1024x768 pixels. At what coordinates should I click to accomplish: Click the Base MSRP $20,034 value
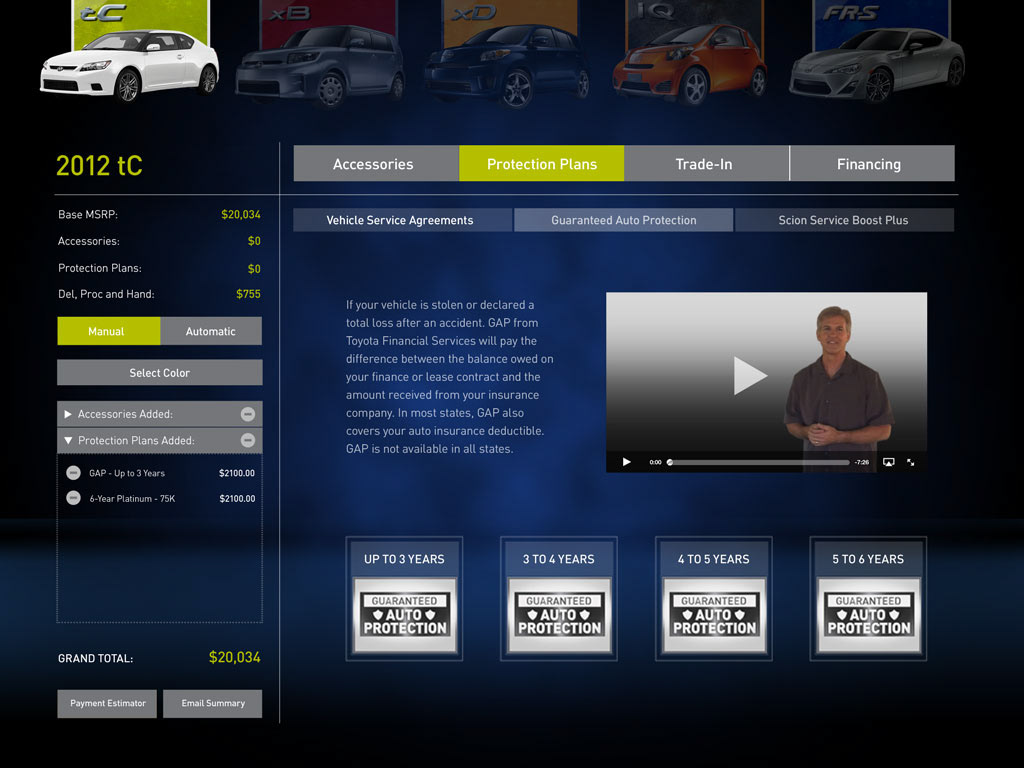pos(241,214)
